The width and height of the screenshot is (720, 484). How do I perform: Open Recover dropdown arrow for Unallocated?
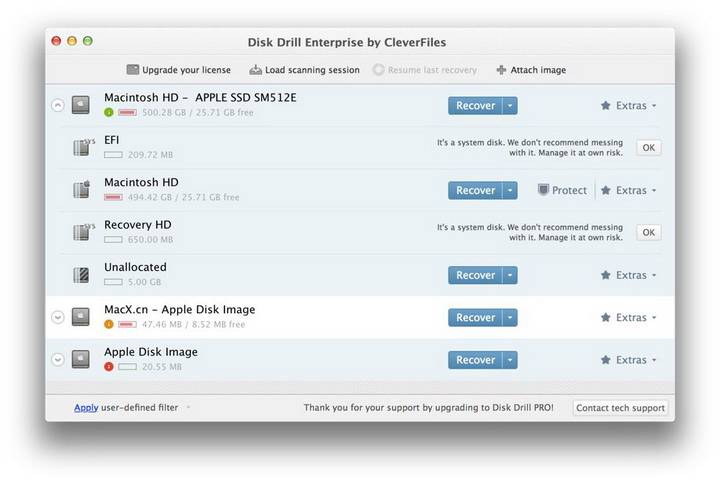(510, 275)
